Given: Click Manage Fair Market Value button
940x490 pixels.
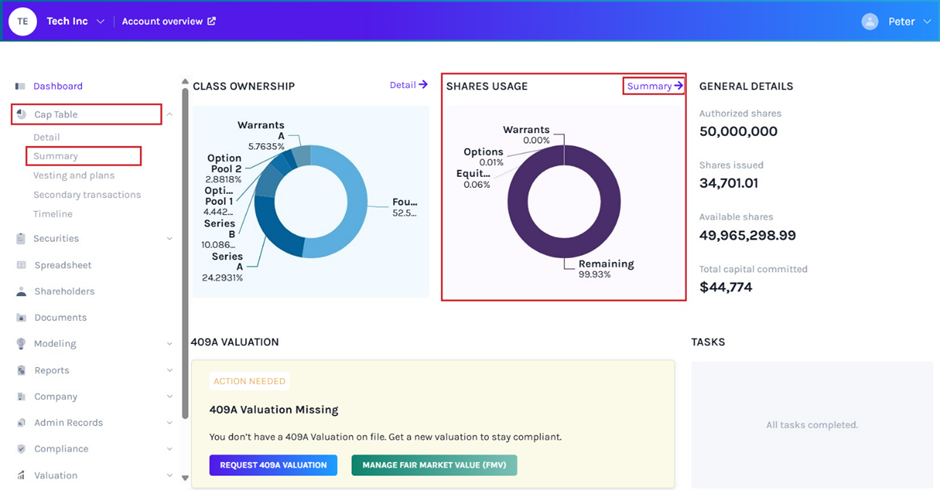Looking at the screenshot, I should [x=434, y=465].
